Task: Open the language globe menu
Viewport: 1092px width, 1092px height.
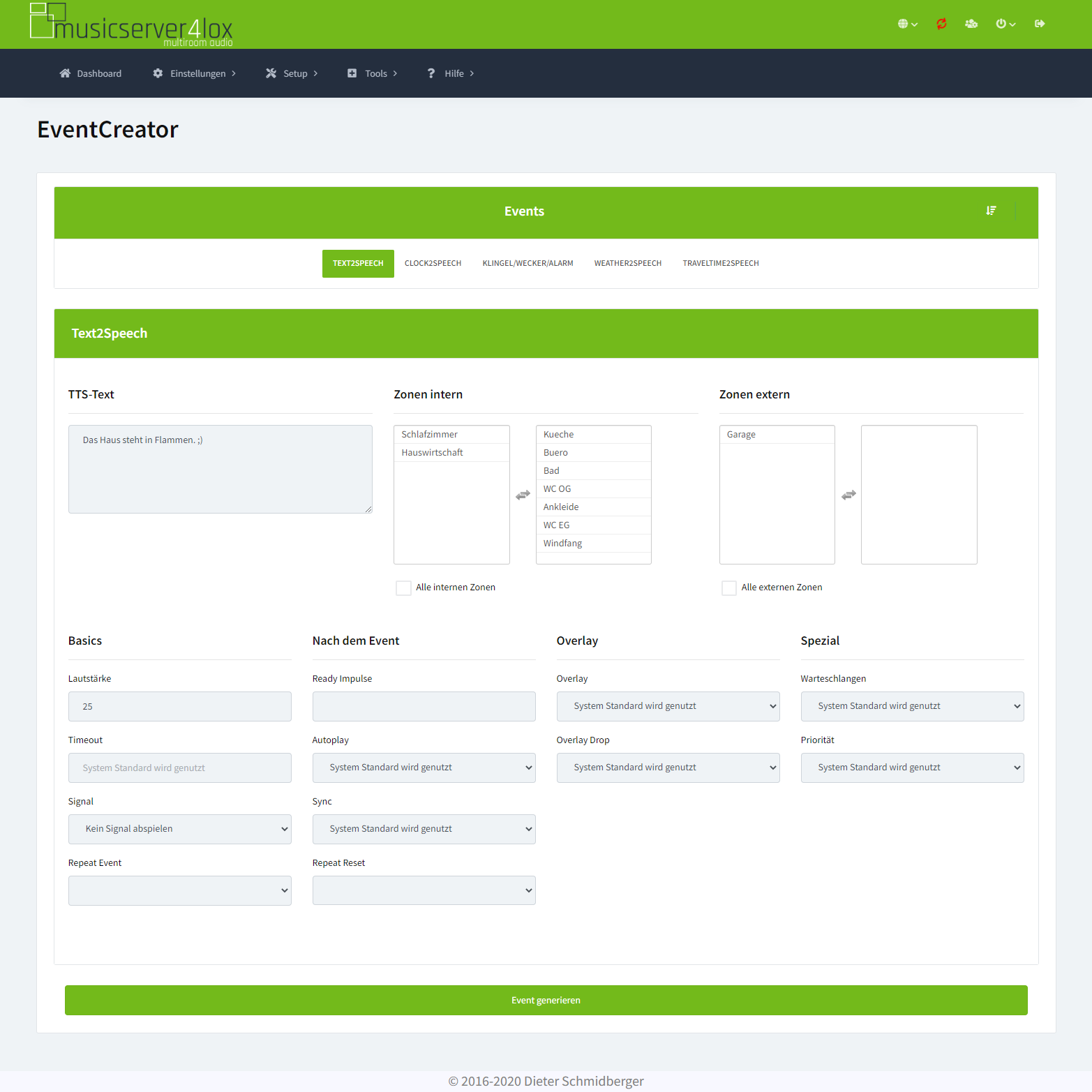Action: pos(907,24)
